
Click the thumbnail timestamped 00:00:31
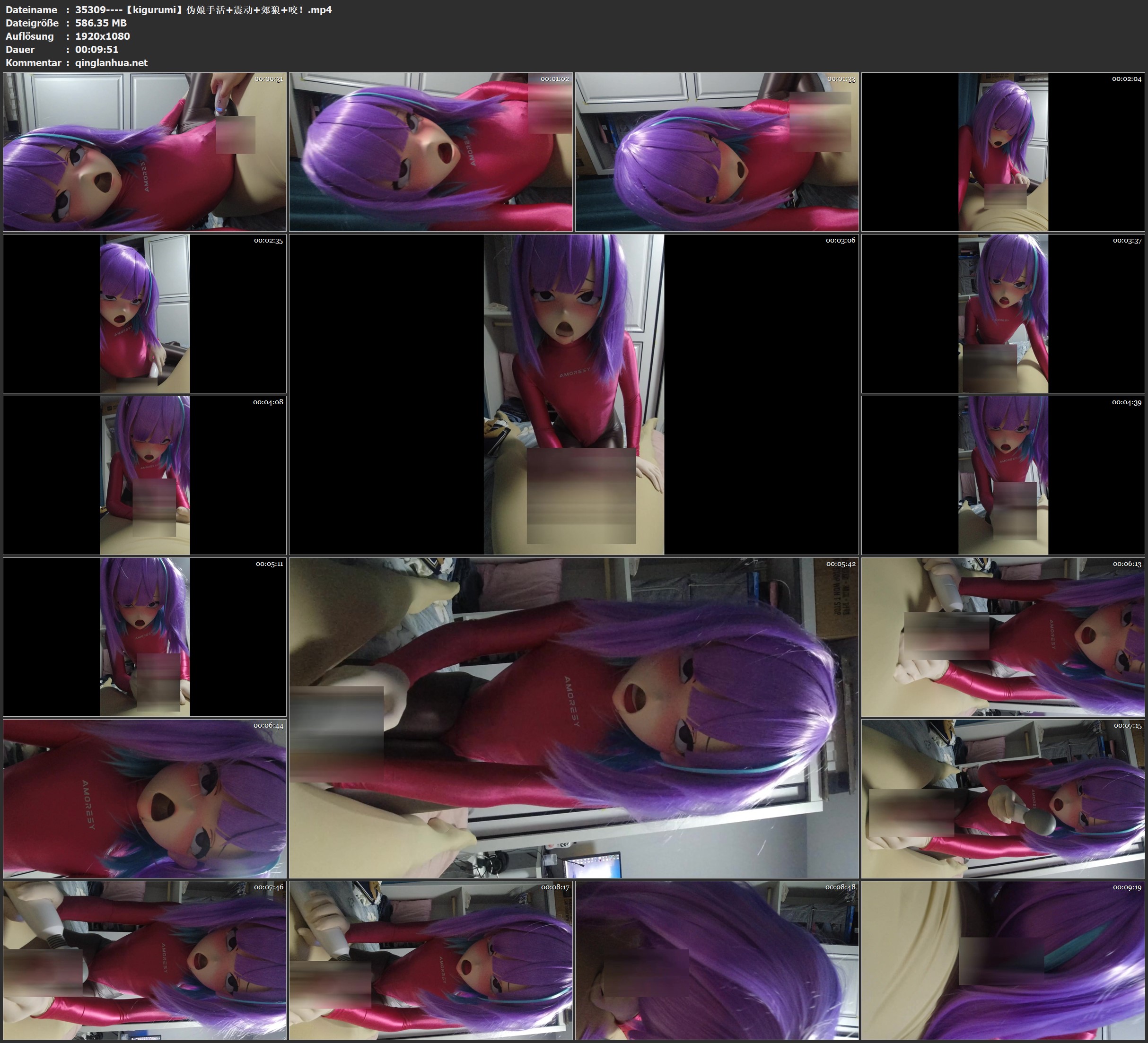pyautogui.click(x=145, y=151)
